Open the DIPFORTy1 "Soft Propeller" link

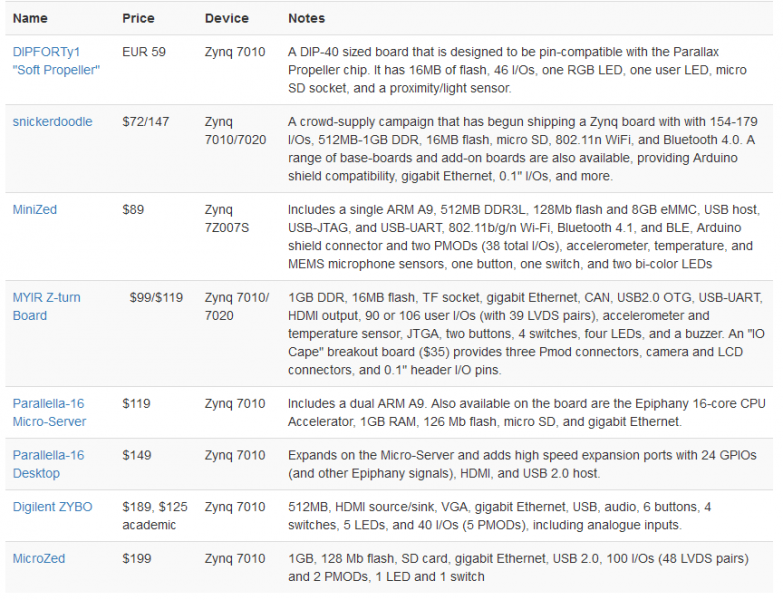coord(55,60)
